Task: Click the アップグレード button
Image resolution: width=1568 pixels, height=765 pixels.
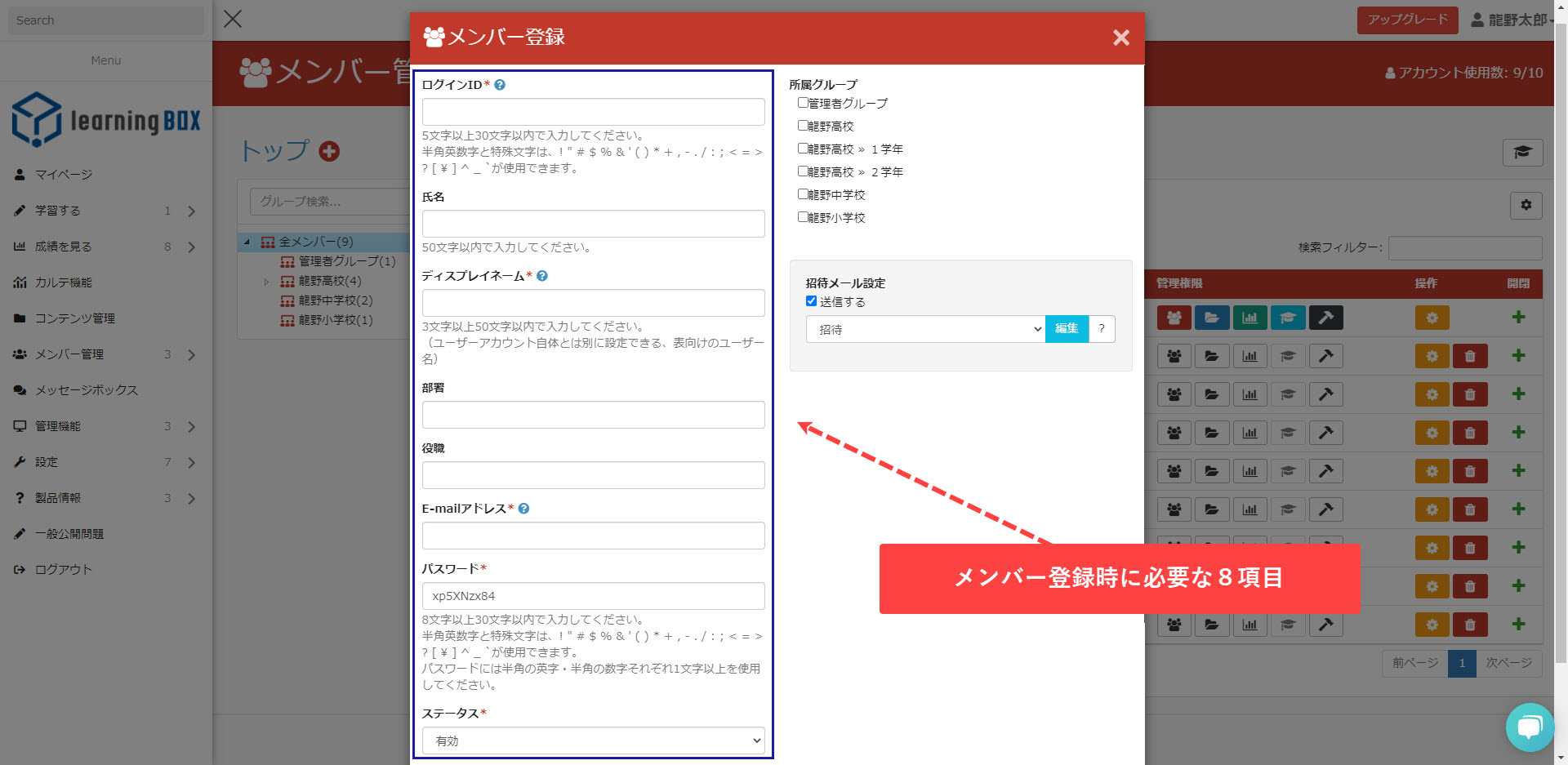Action: tap(1407, 20)
